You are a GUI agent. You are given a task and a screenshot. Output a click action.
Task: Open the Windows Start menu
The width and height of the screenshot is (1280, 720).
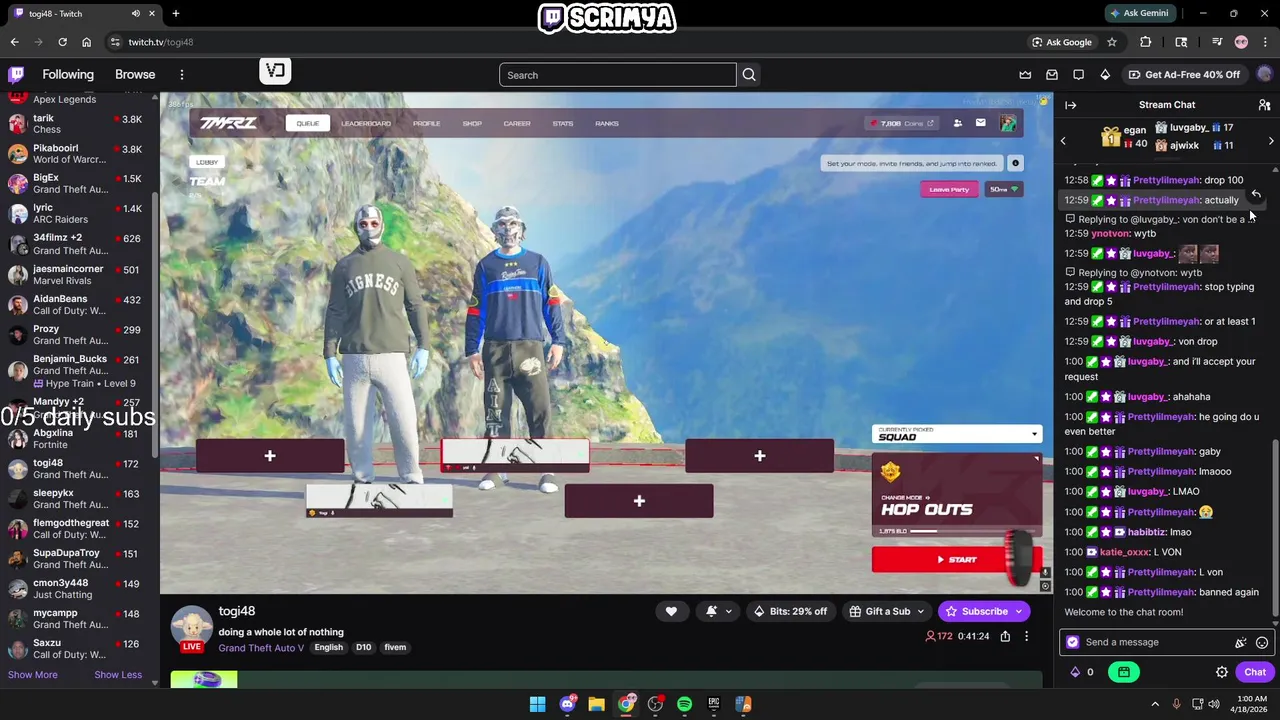(x=537, y=704)
